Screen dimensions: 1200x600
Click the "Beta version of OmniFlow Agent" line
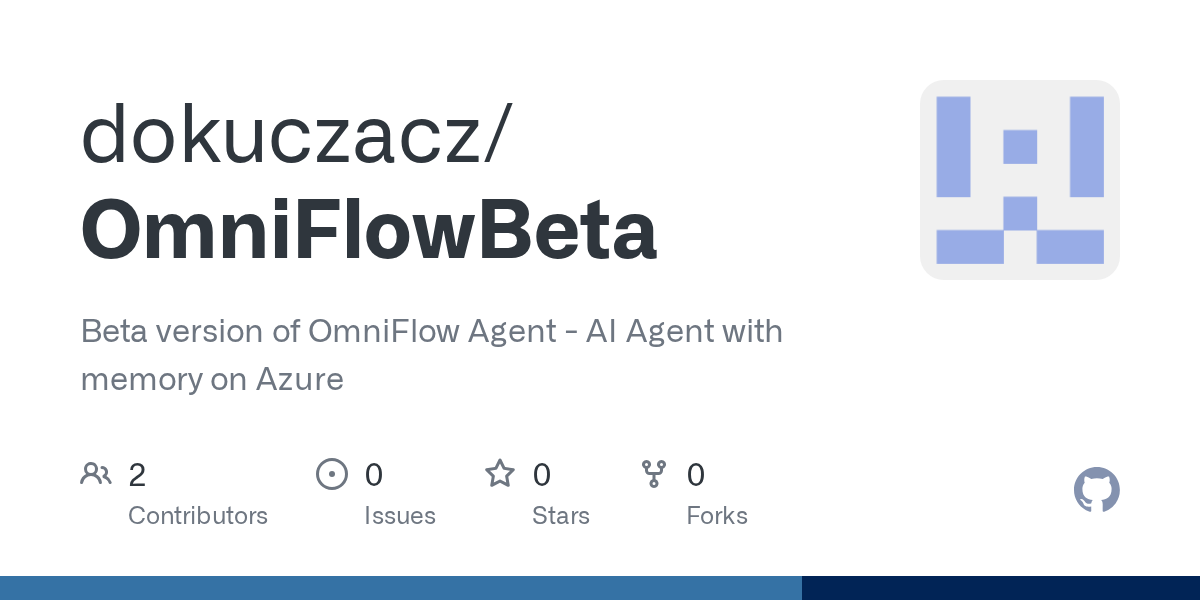coord(431,331)
